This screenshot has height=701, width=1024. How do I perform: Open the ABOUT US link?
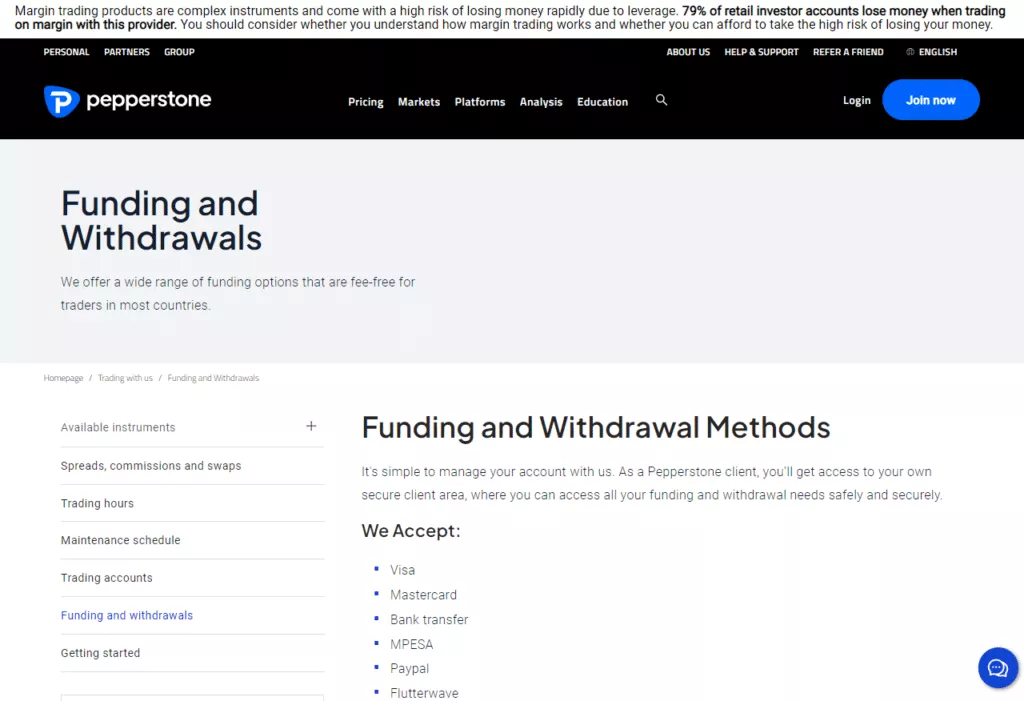pyautogui.click(x=688, y=52)
